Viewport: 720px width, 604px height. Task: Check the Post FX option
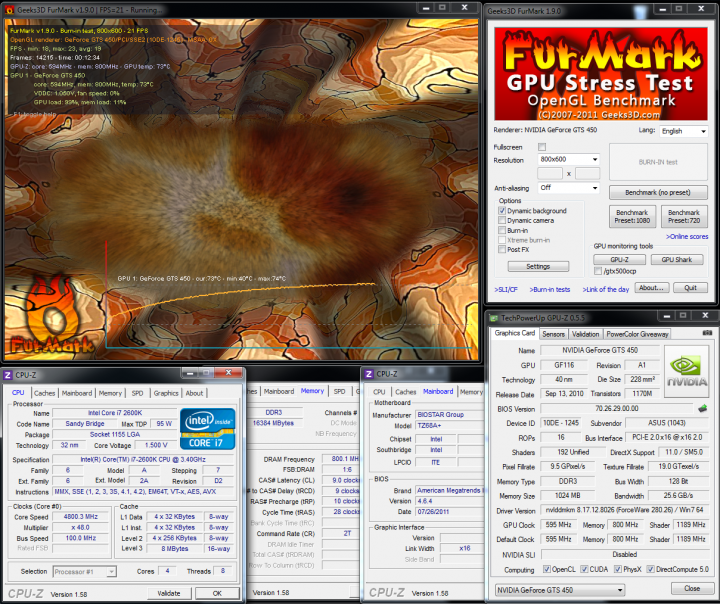[502, 249]
